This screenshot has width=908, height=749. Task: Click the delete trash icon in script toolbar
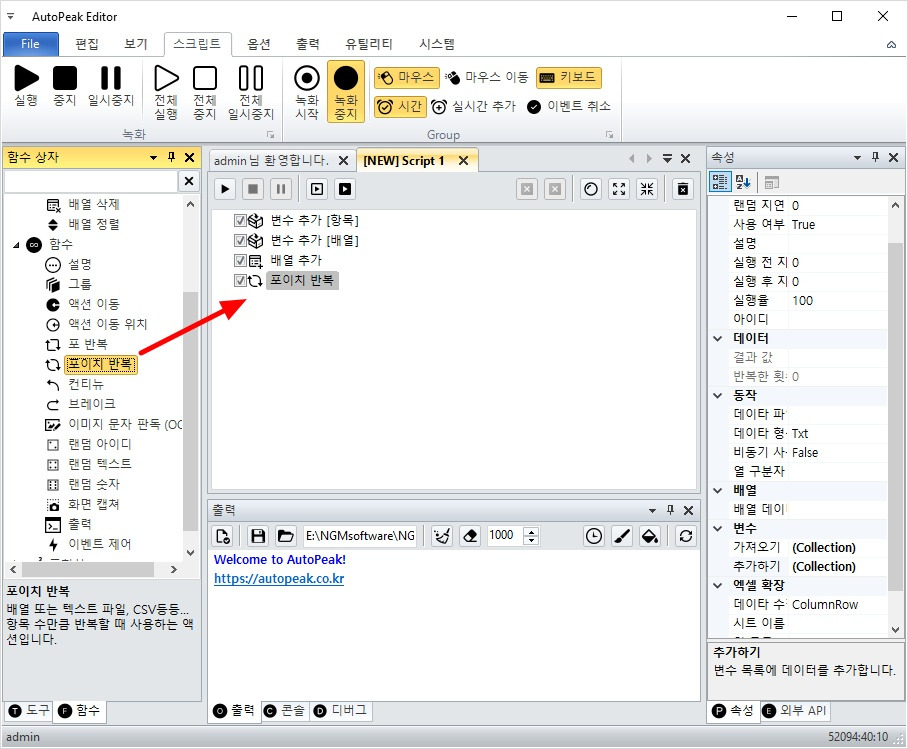683,189
